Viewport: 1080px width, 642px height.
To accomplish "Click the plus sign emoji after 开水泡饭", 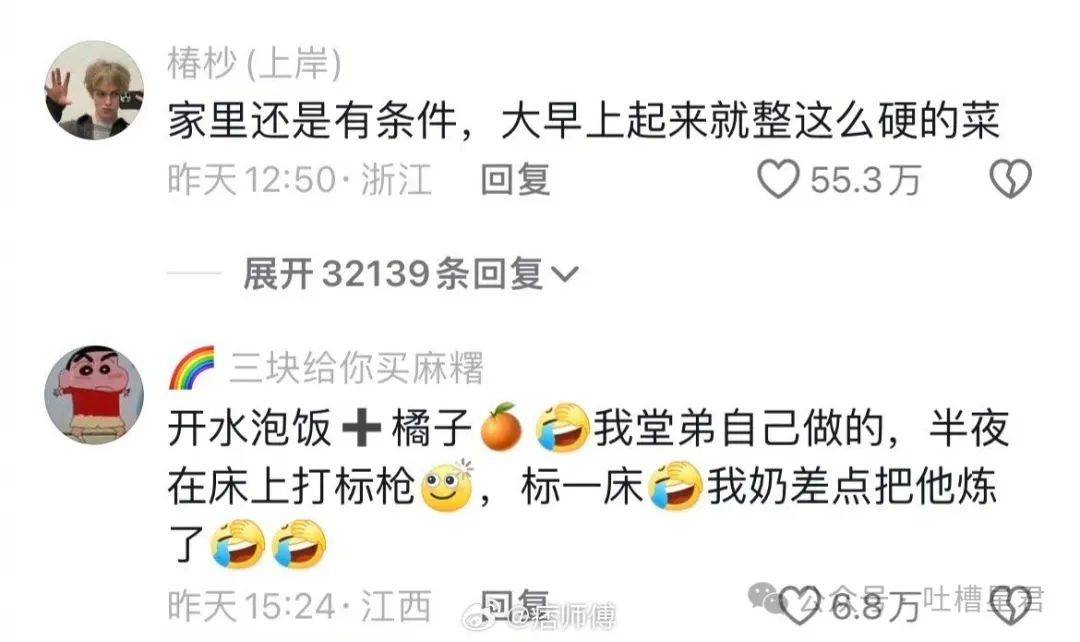I will click(x=362, y=428).
